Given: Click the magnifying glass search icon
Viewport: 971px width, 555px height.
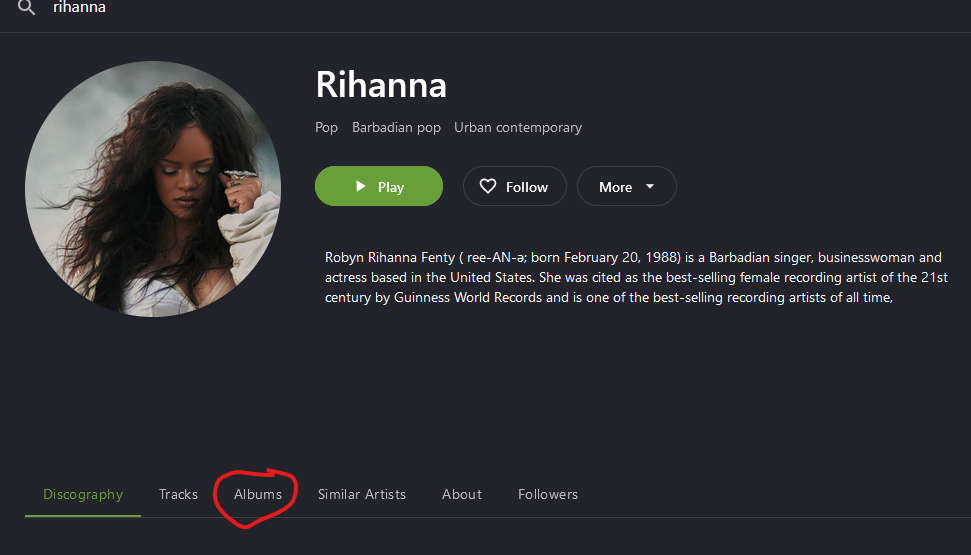Looking at the screenshot, I should 26,7.
